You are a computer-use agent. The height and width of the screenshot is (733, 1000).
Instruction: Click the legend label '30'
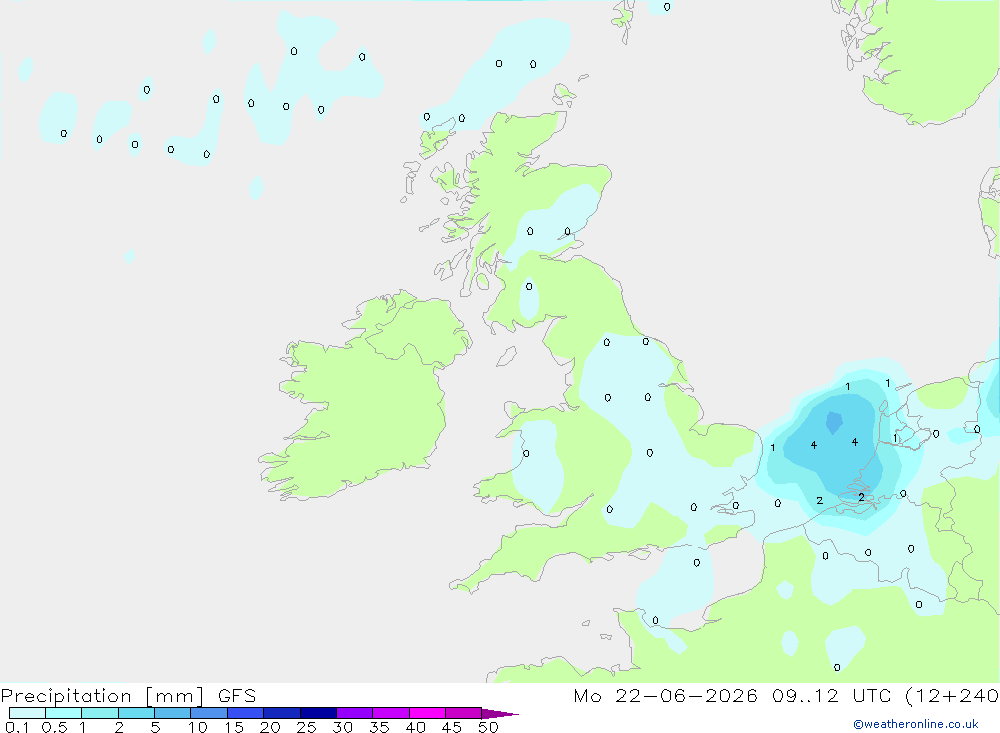(343, 727)
